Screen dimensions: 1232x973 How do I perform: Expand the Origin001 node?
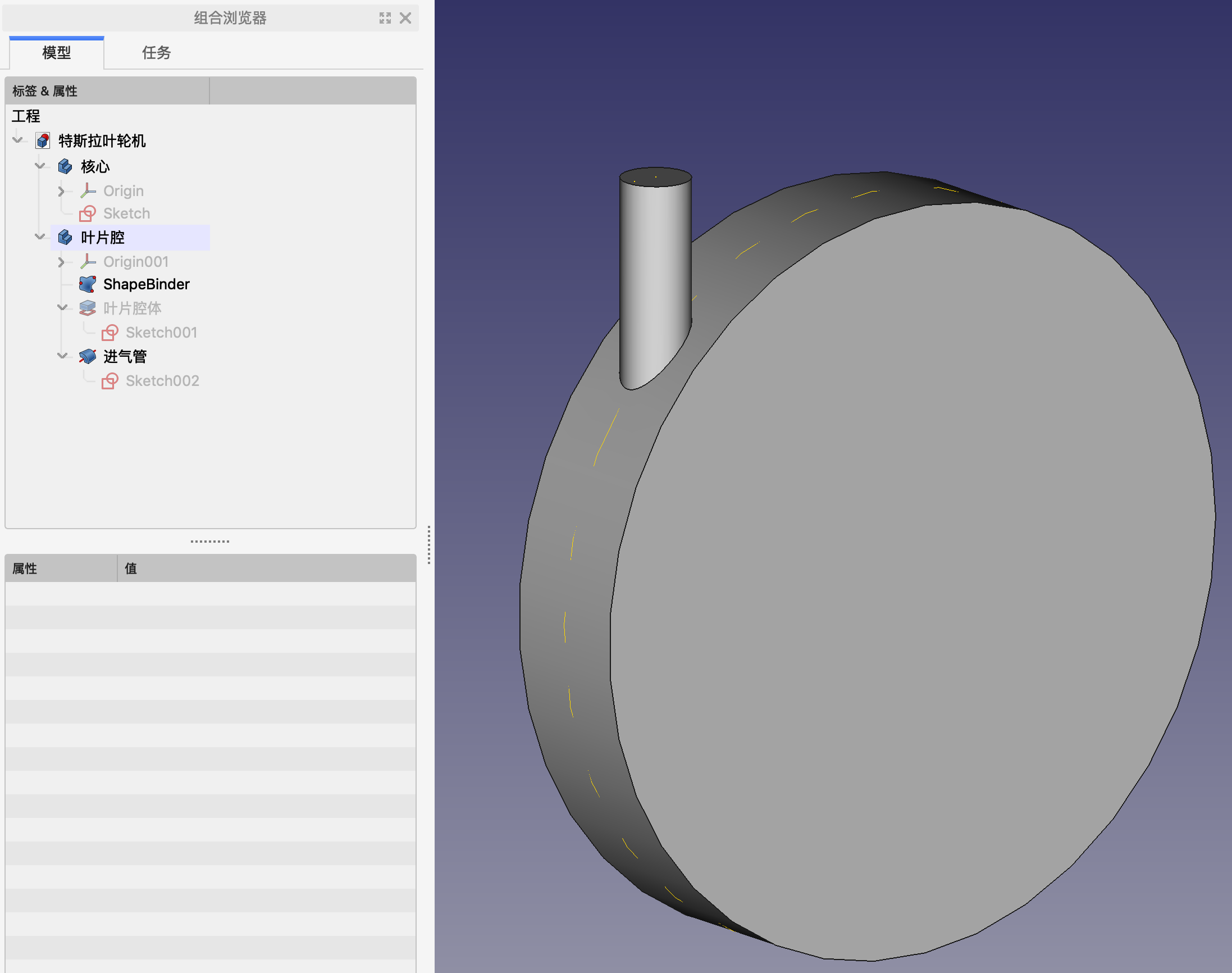pos(61,261)
